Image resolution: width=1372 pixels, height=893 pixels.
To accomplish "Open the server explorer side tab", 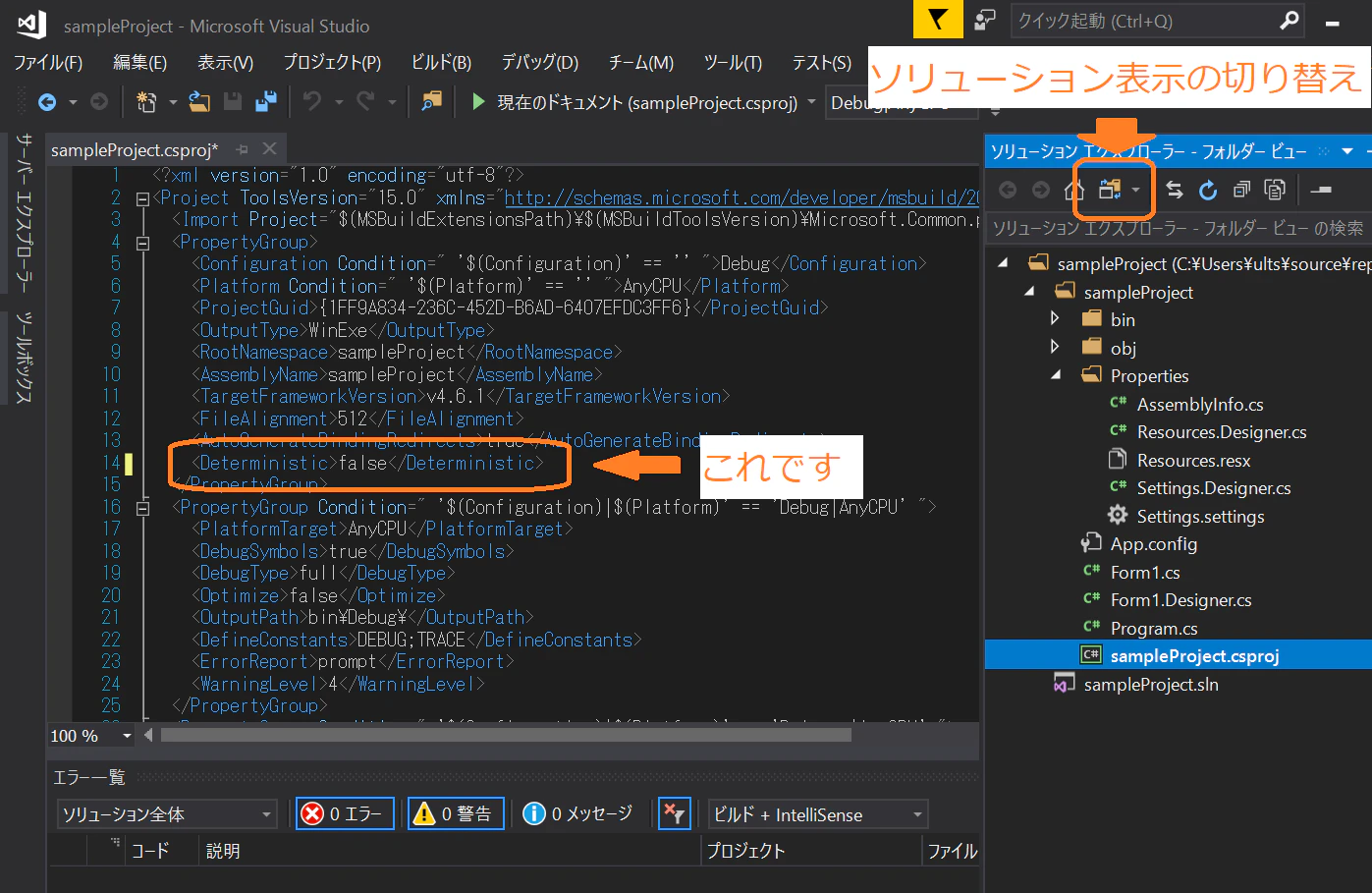I will 25,212.
